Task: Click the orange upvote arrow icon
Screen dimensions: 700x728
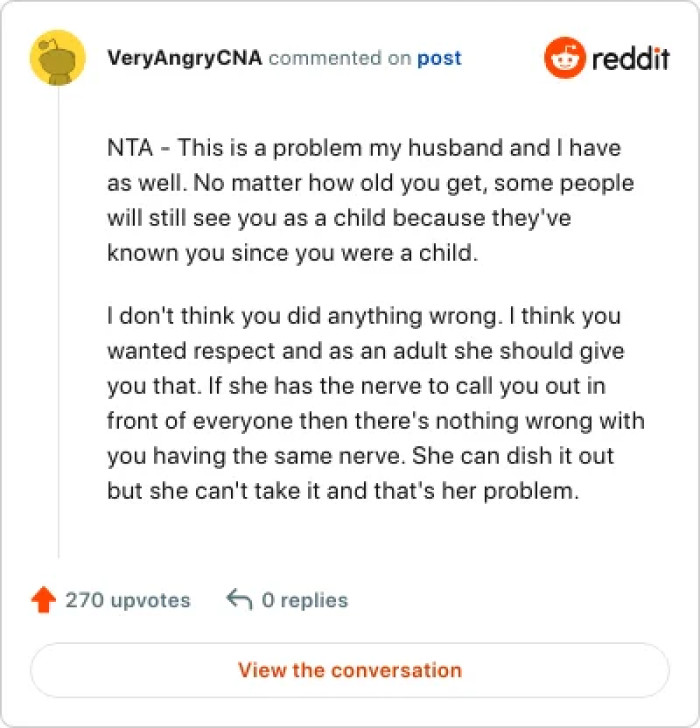Action: 43,600
